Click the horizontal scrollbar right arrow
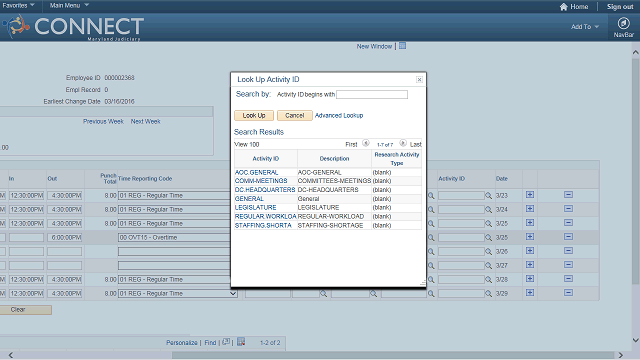 coord(620,355)
